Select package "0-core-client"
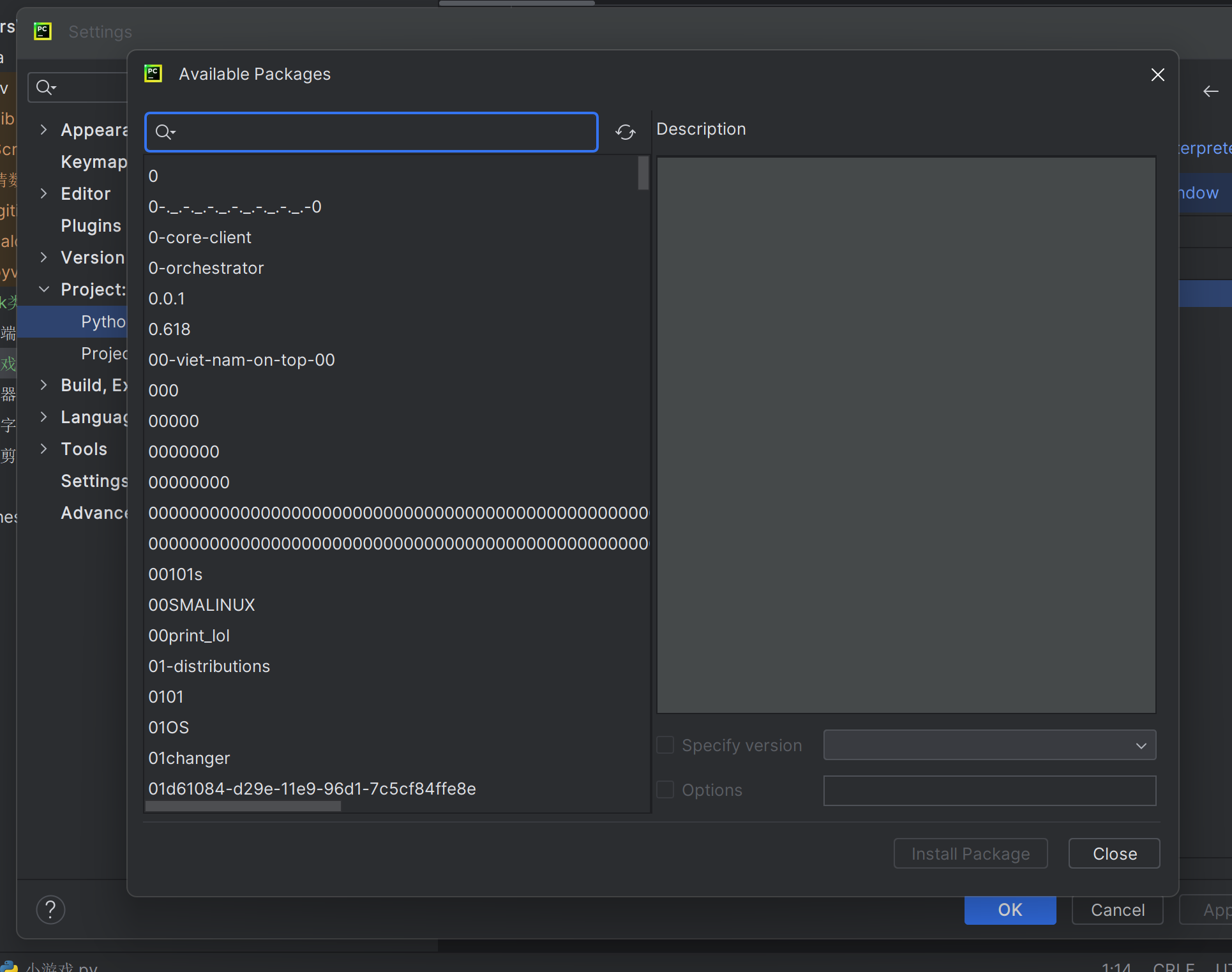 [397, 237]
